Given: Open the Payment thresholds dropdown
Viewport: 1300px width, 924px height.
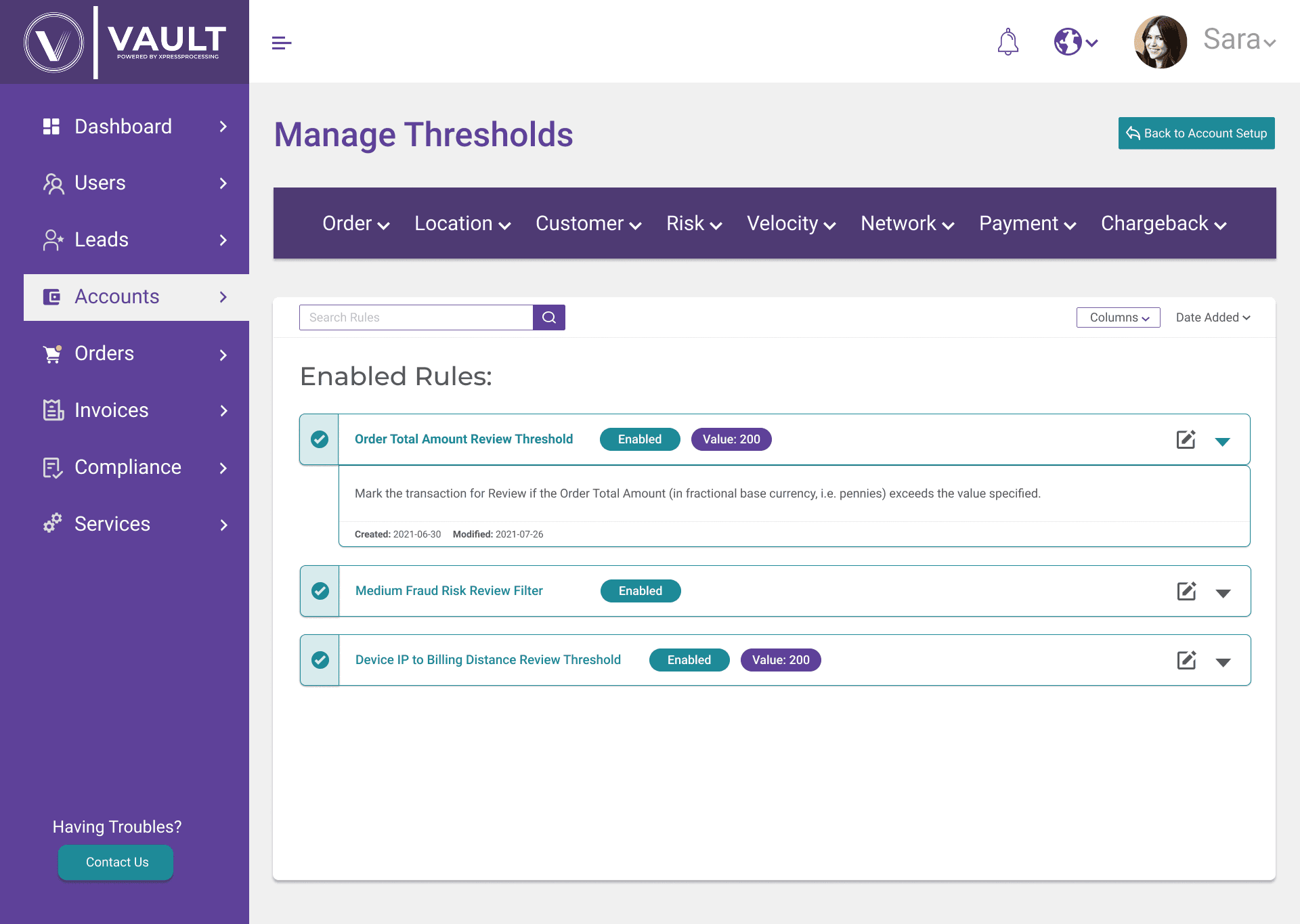Looking at the screenshot, I should (1028, 223).
